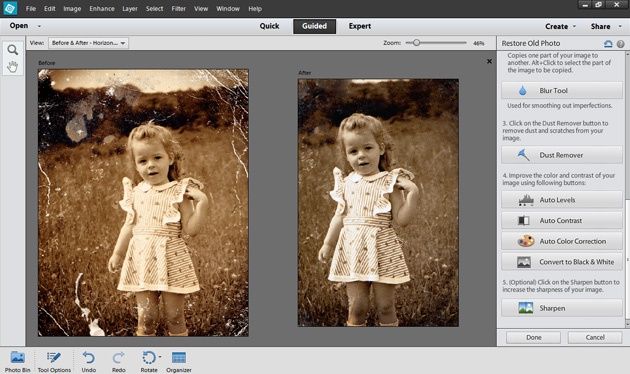This screenshot has height=374, width=630.
Task: Switch to Quick mode tab
Action: click(269, 26)
